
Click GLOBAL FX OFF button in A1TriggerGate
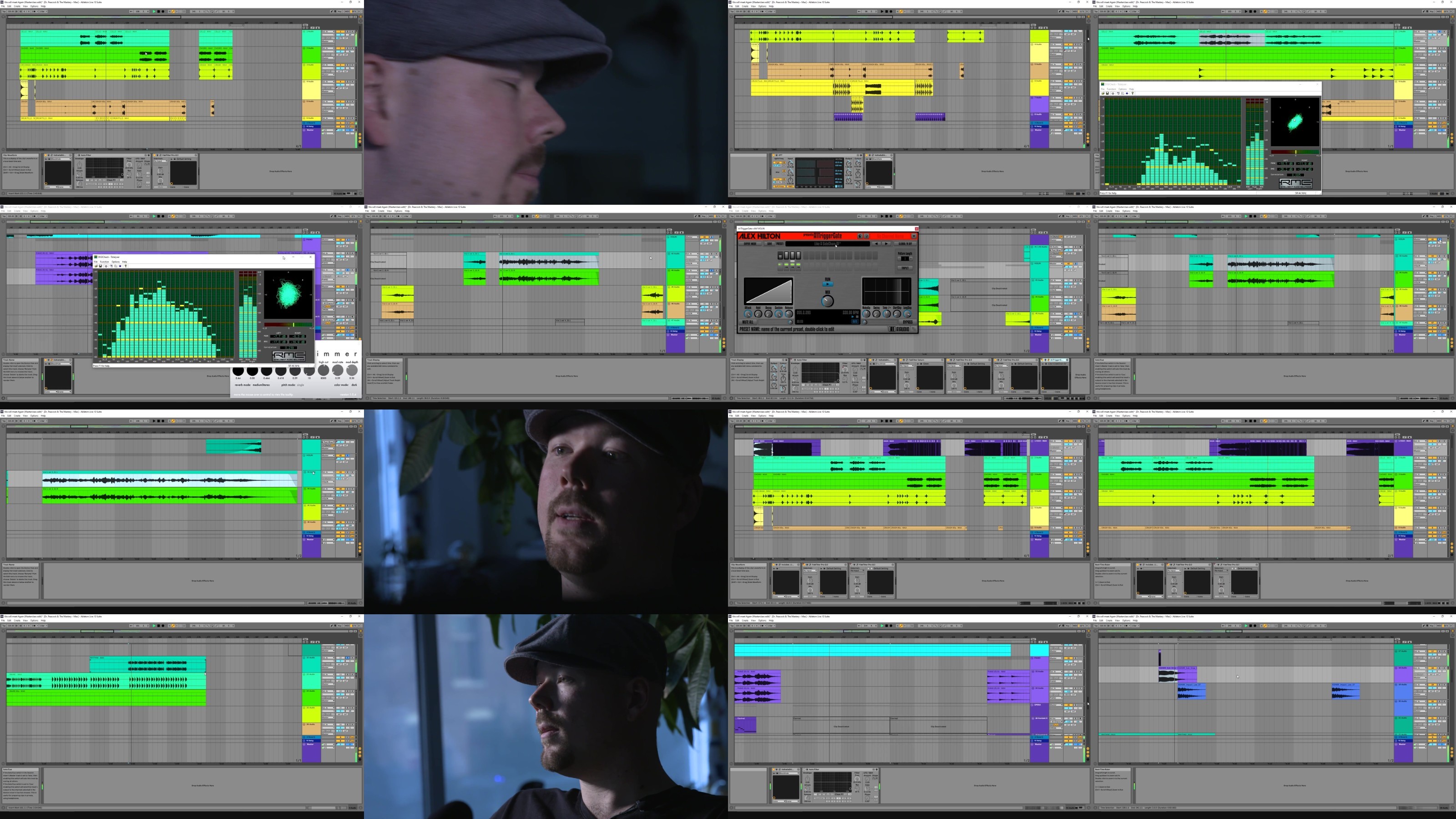click(x=905, y=243)
